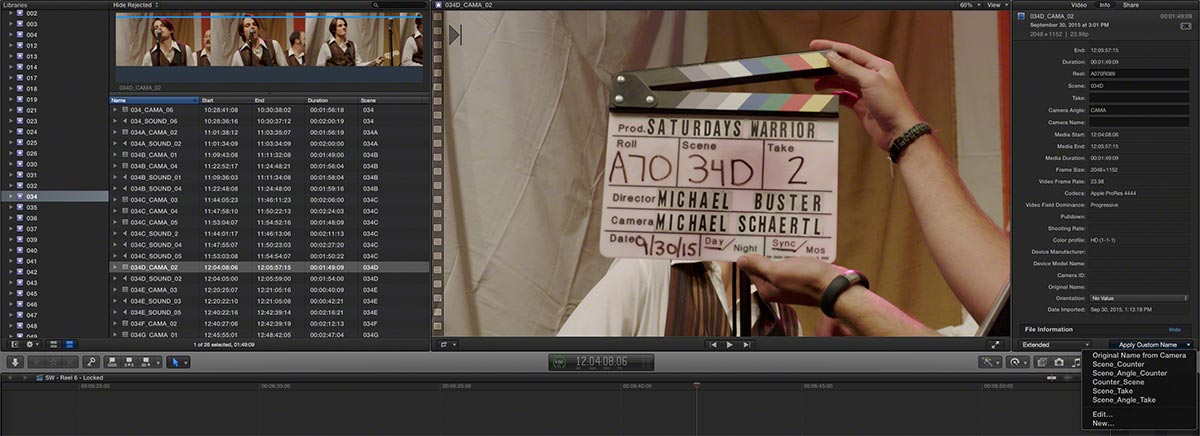Image resolution: width=1200 pixels, height=436 pixels.
Task: Expand library event 019
Action: tap(12, 99)
